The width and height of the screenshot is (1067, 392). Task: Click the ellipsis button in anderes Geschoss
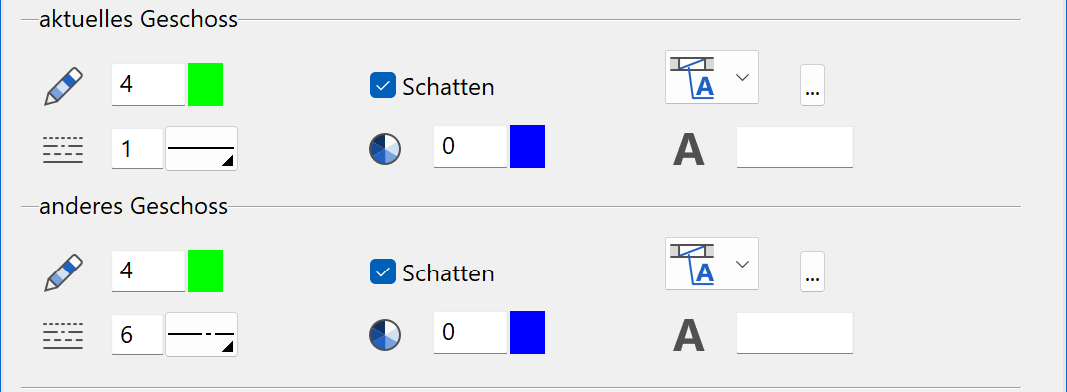(x=812, y=272)
